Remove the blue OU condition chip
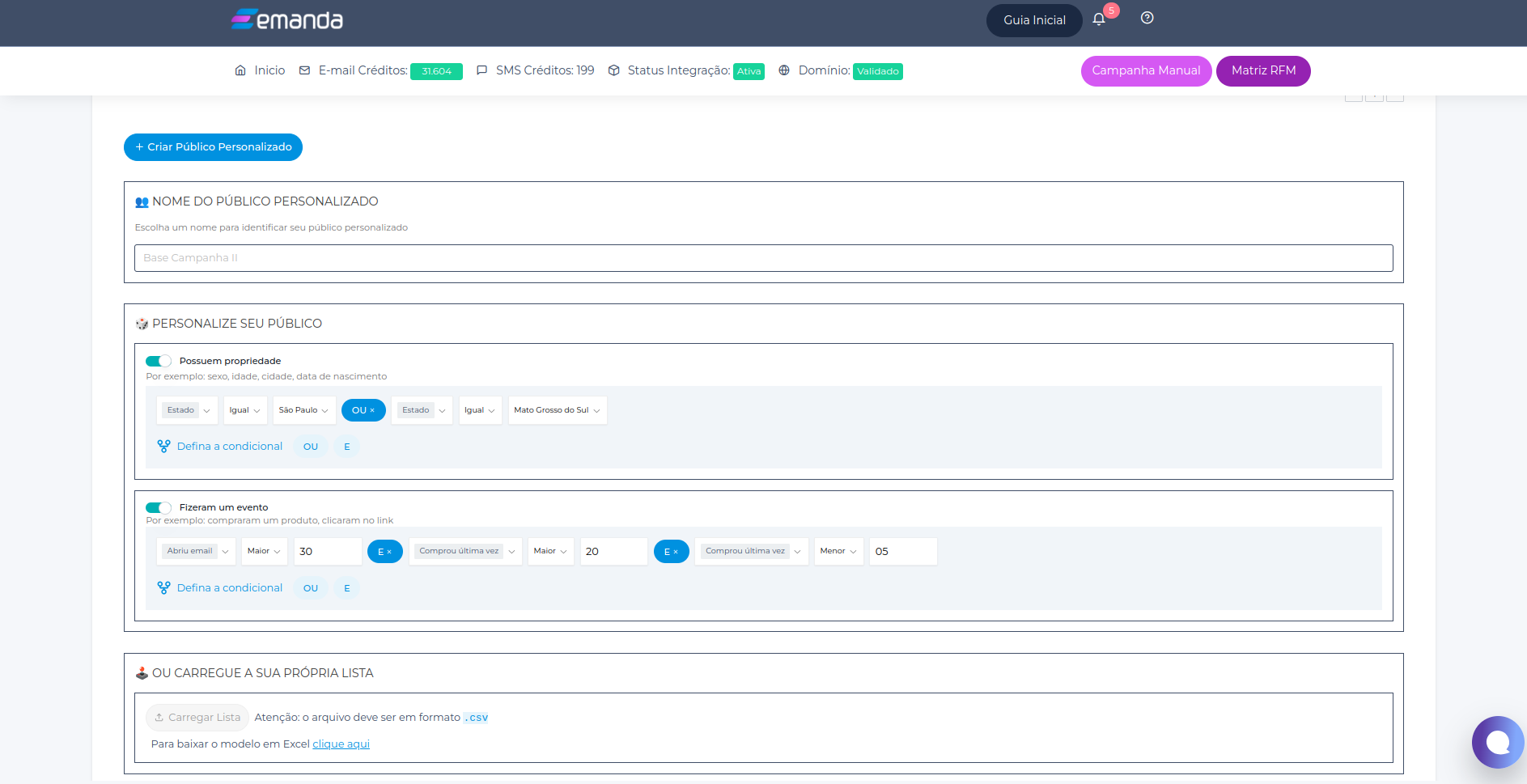This screenshot has width=1527, height=784. coord(372,410)
